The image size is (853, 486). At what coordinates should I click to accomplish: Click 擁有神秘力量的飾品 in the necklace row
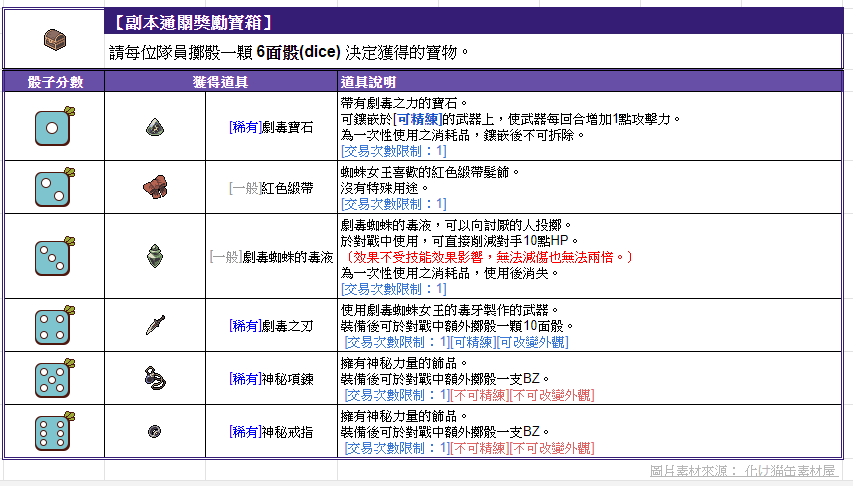coord(404,363)
